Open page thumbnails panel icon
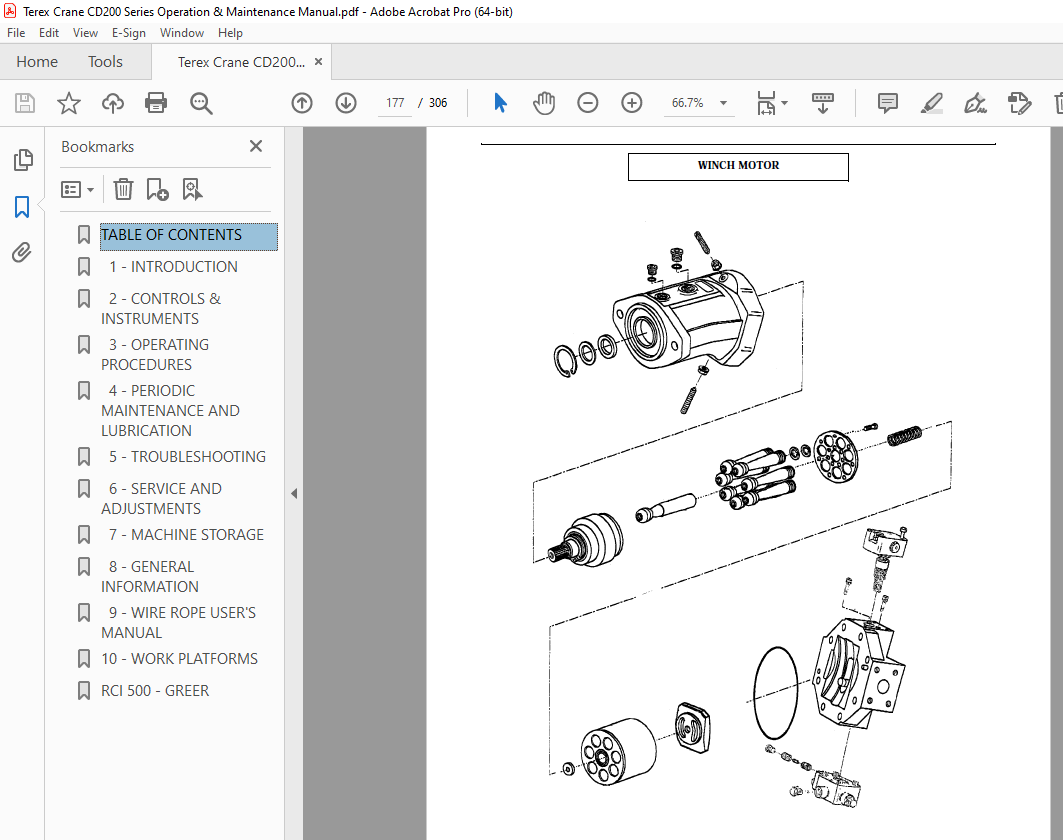The width and height of the screenshot is (1063, 840). click(22, 160)
